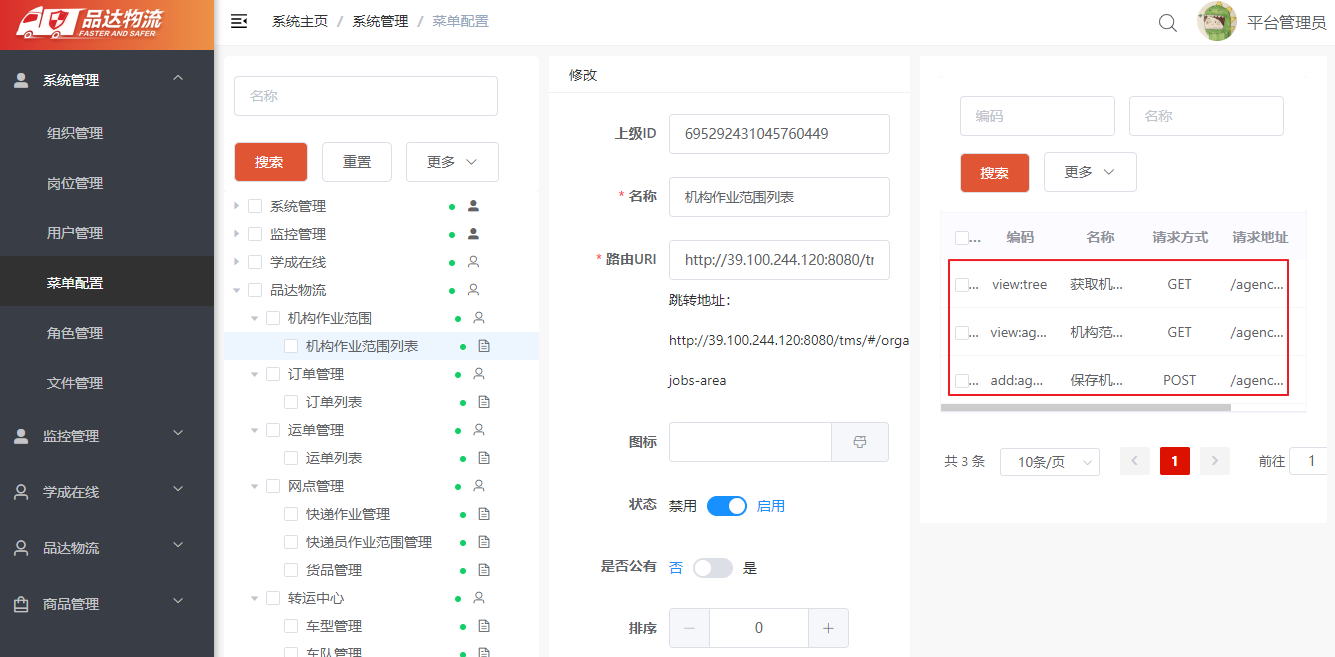This screenshot has height=657, width=1335.
Task: Expand the 监控管理 sidebar menu
Action: (x=107, y=436)
